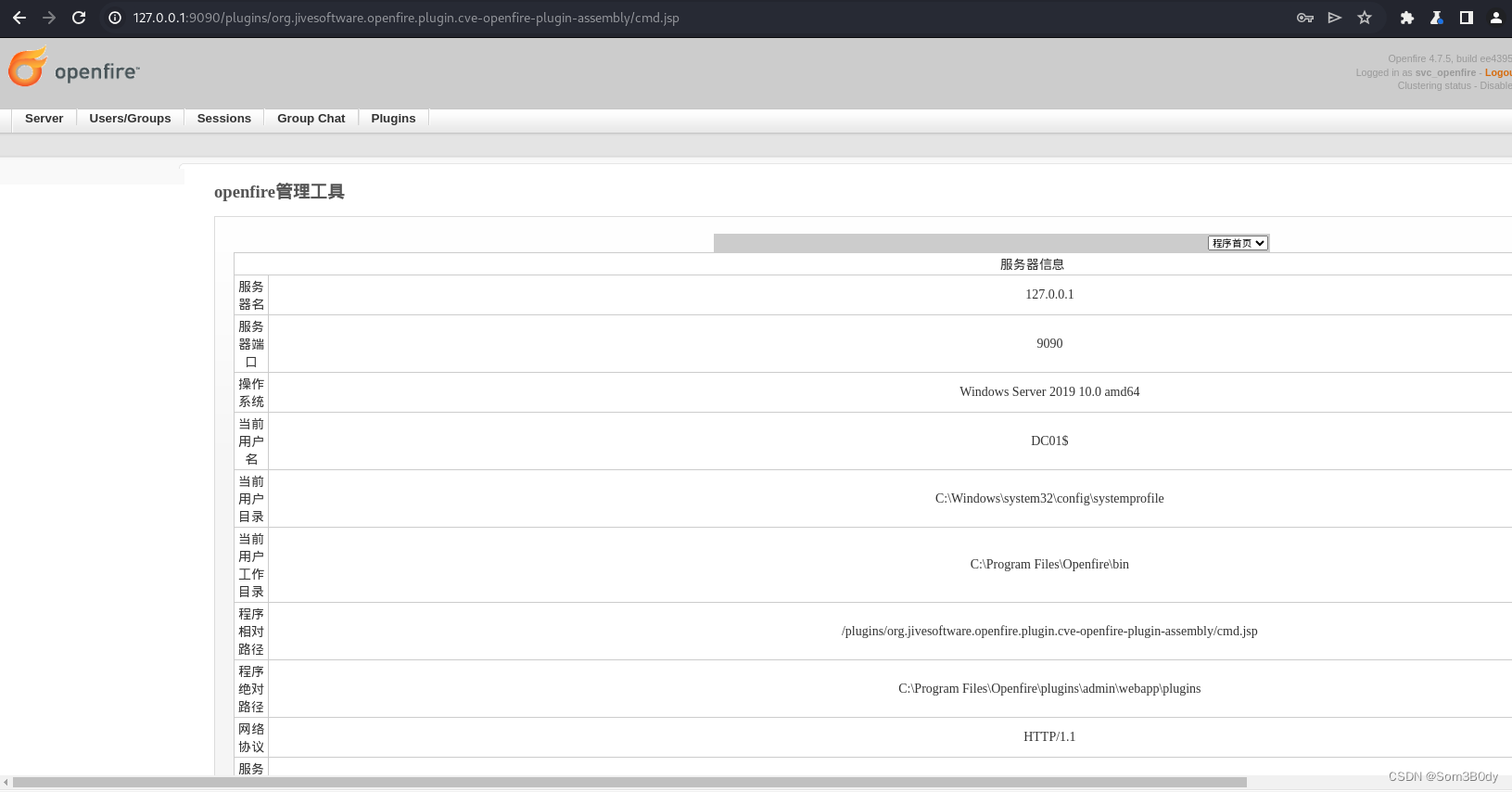Click the 当前用户工作目录 row label
The width and height of the screenshot is (1512, 792).
[251, 565]
